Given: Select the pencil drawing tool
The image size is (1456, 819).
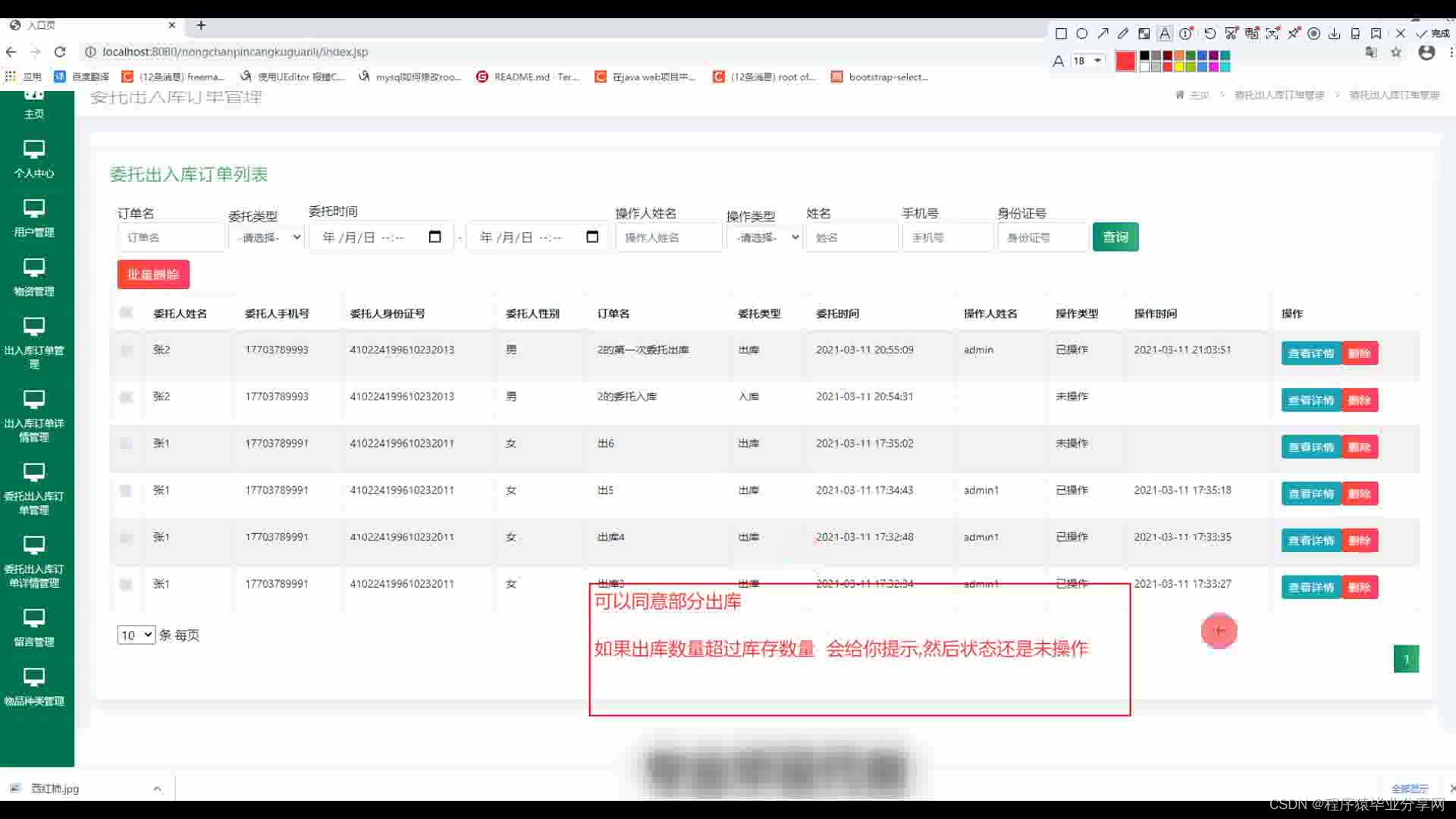Looking at the screenshot, I should (x=1123, y=33).
